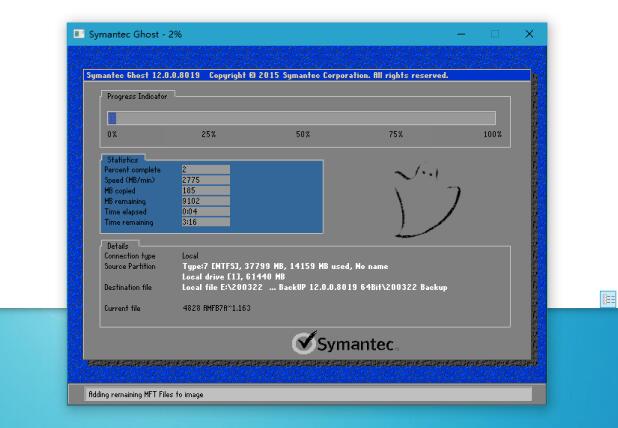
Task: Maximize the Symantec Ghost window
Action: pyautogui.click(x=495, y=34)
